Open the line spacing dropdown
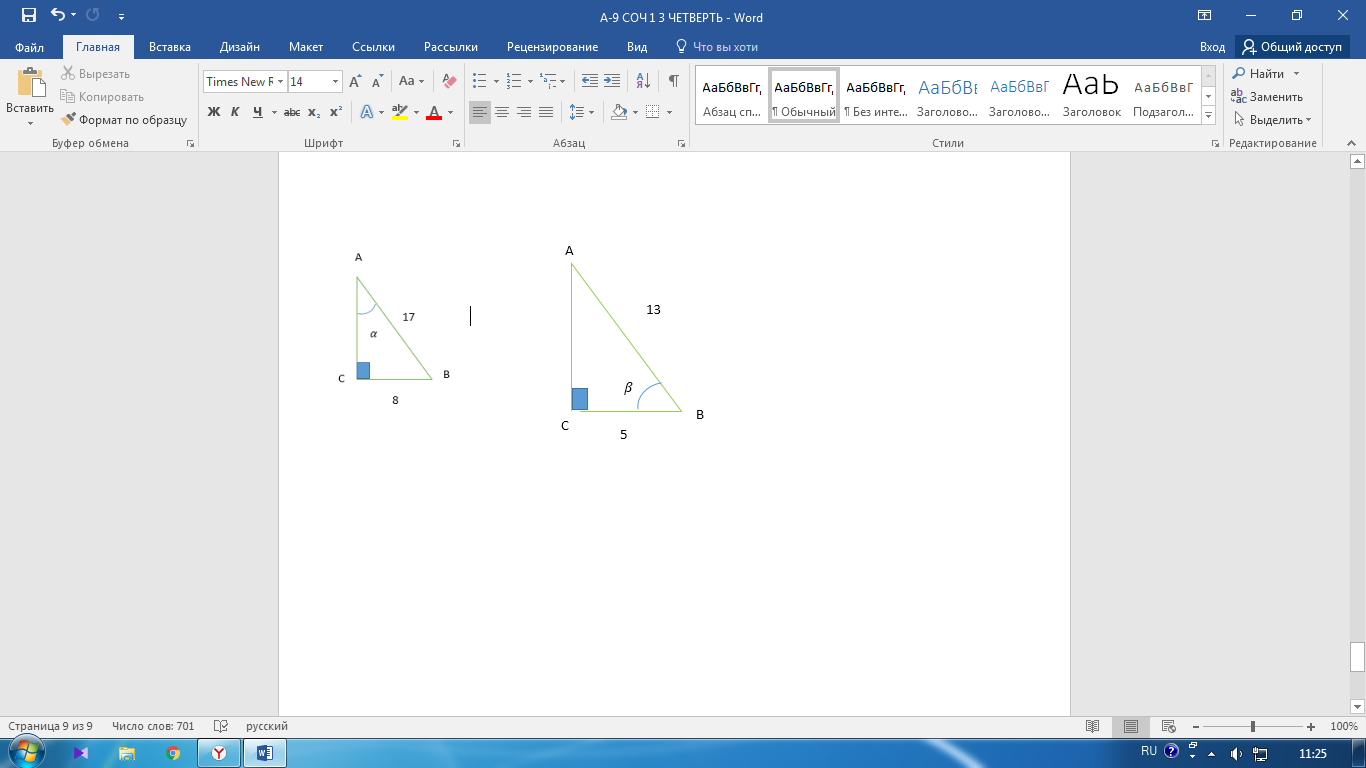Image resolution: width=1366 pixels, height=768 pixels. click(x=581, y=112)
